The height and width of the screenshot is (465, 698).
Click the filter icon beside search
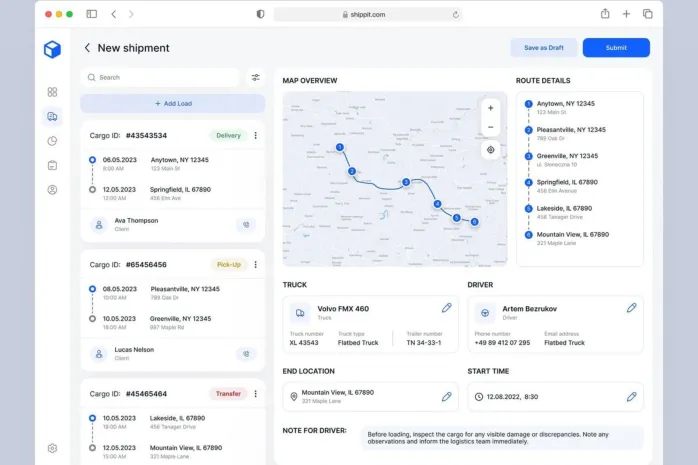(255, 77)
